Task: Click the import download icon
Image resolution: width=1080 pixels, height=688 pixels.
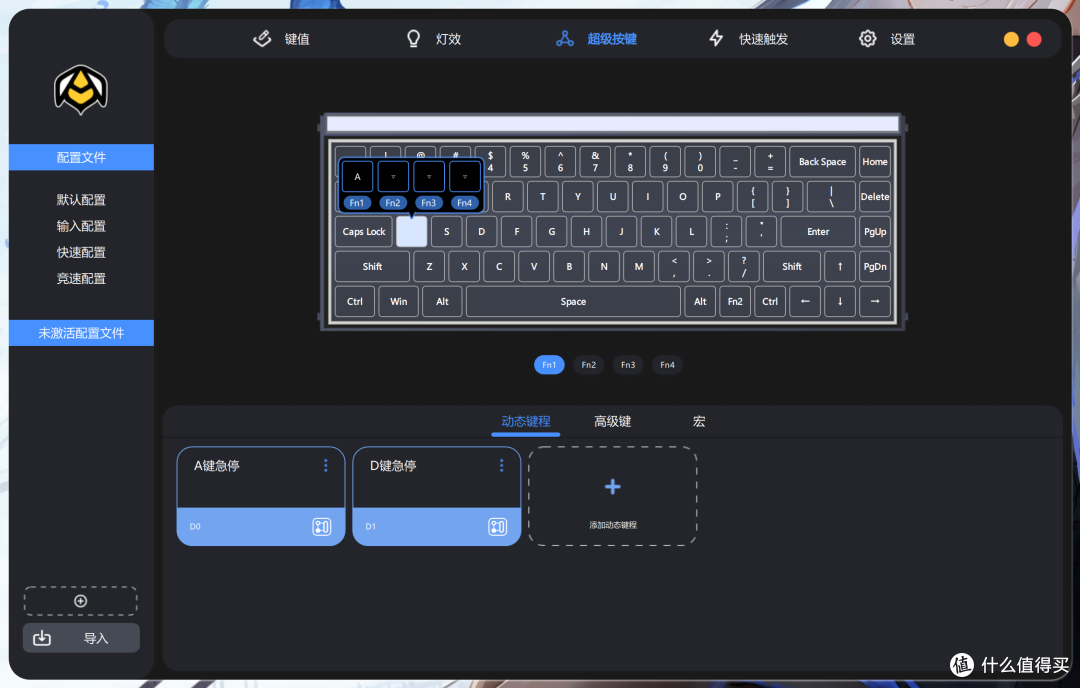Action: point(42,638)
